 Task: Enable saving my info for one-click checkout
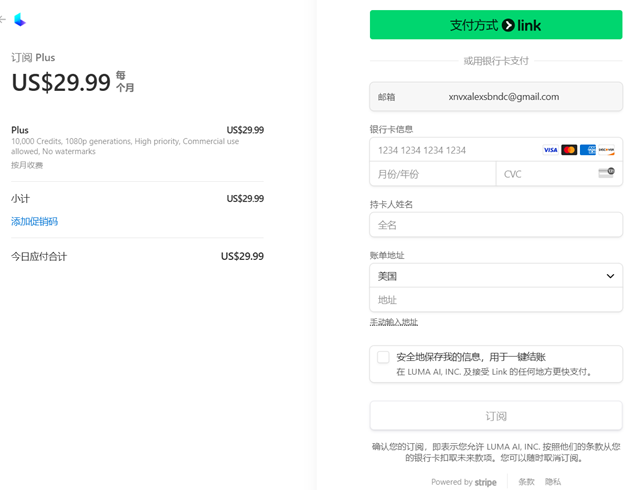pyautogui.click(x=383, y=357)
